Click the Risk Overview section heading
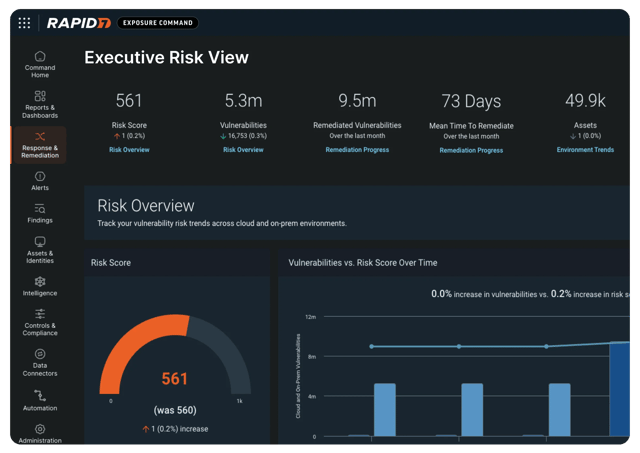The height and width of the screenshot is (453, 640). coord(146,206)
